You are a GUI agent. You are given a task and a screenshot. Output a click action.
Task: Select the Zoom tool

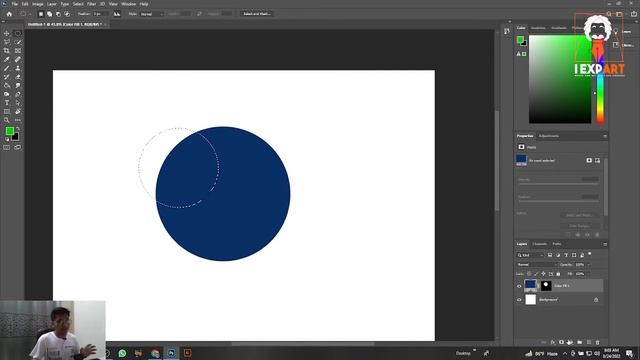pos(7,120)
